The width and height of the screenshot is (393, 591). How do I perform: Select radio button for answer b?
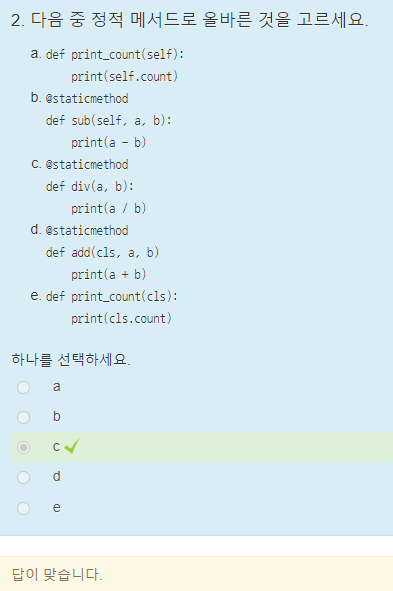(x=23, y=417)
